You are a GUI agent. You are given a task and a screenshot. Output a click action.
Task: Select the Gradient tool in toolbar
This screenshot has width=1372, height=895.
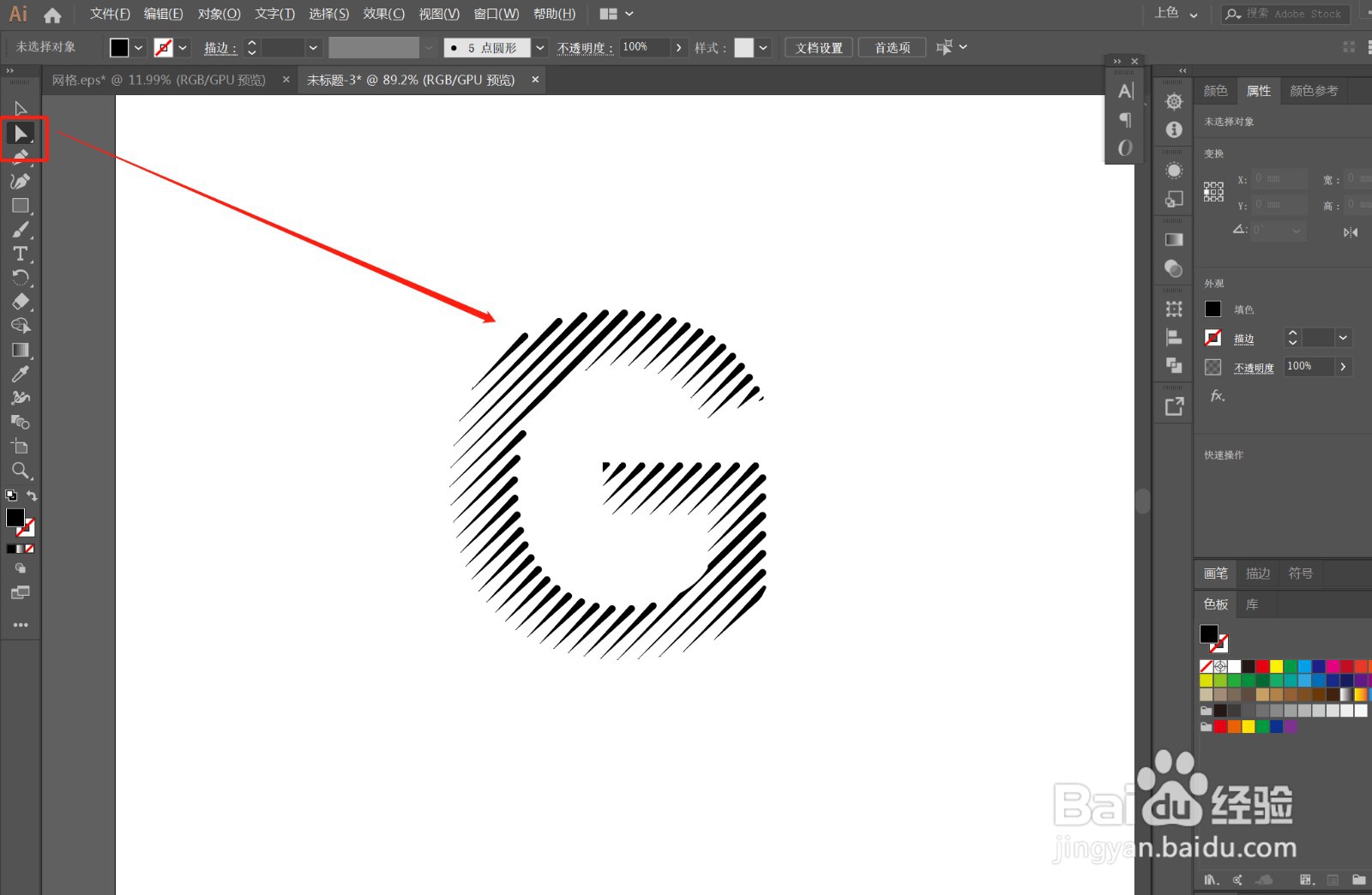[x=21, y=350]
